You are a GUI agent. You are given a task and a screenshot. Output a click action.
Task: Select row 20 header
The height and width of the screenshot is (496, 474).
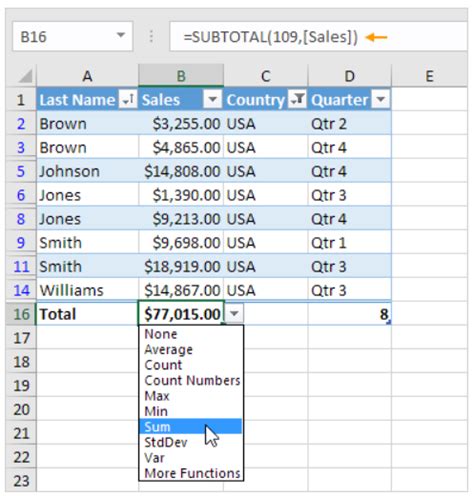(x=21, y=409)
